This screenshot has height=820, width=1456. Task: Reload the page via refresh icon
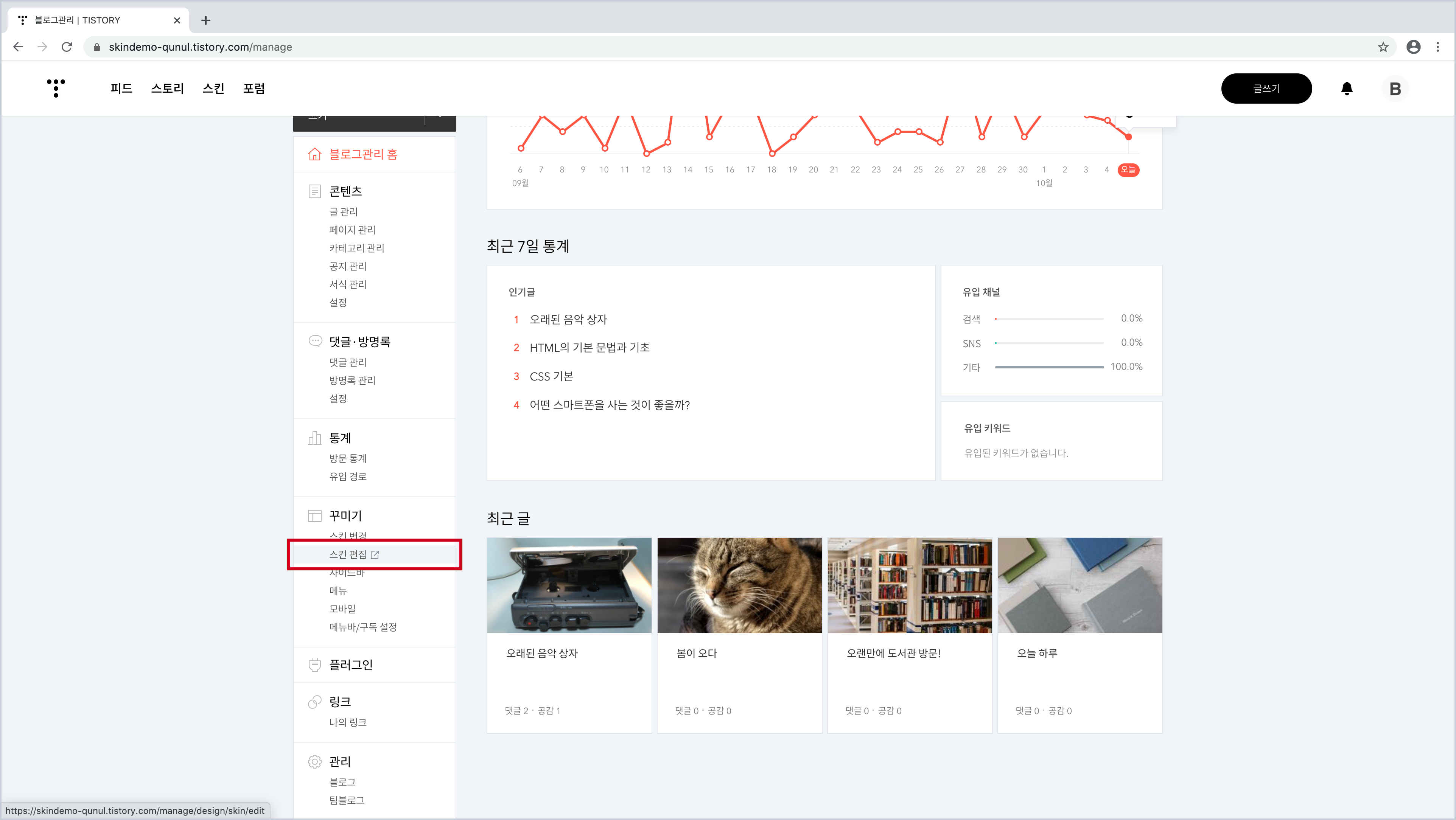pos(67,47)
